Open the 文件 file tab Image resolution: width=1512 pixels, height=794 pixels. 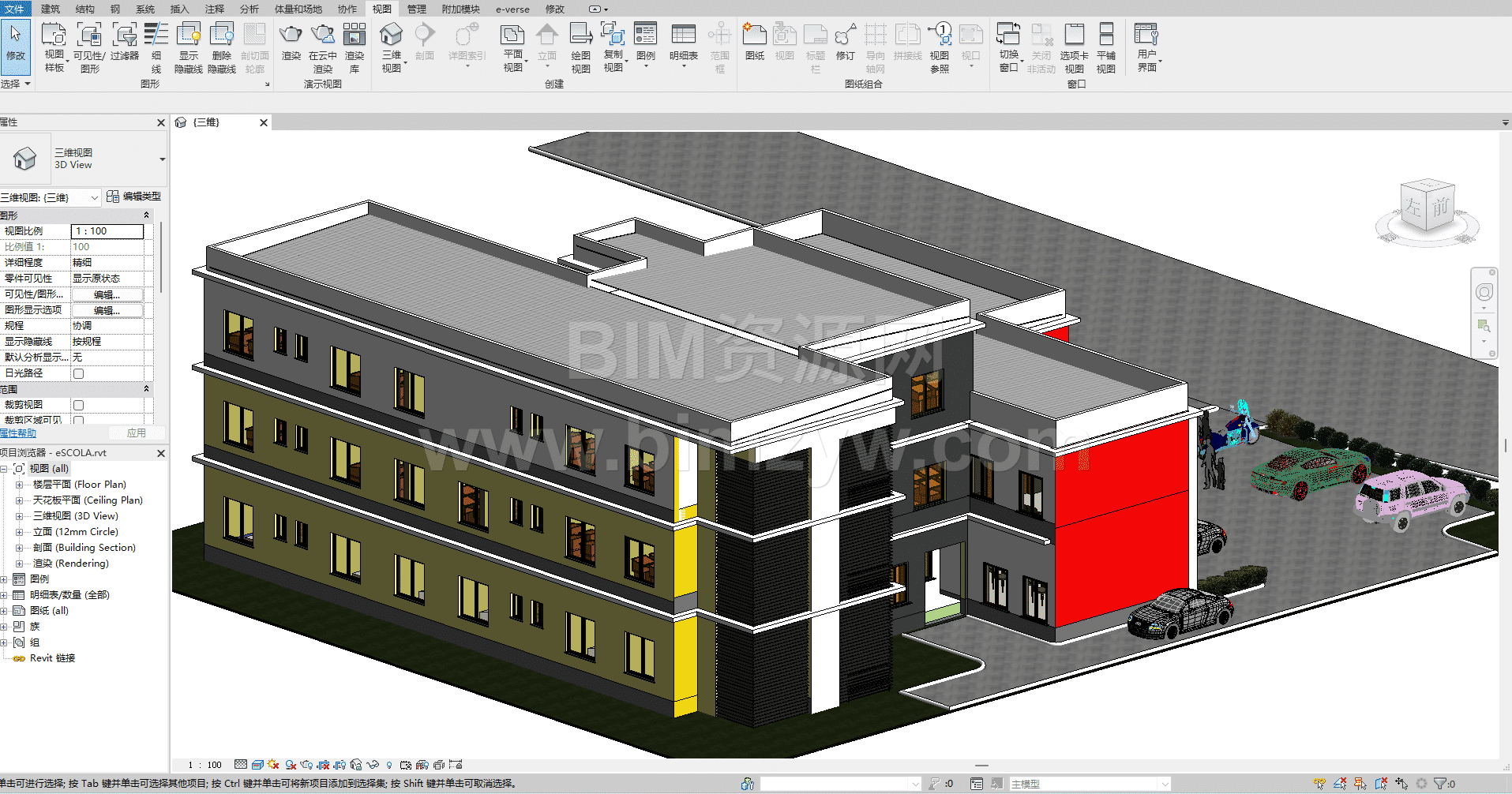click(15, 9)
